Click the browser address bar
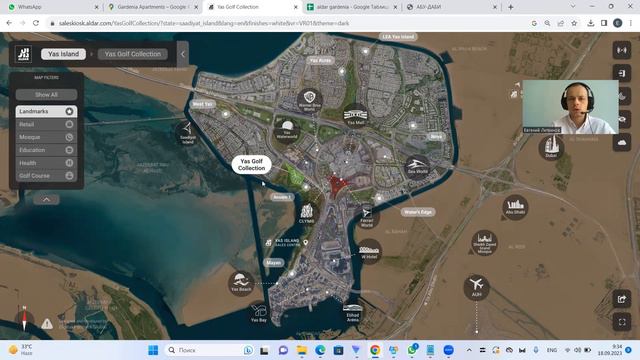 tap(286, 23)
